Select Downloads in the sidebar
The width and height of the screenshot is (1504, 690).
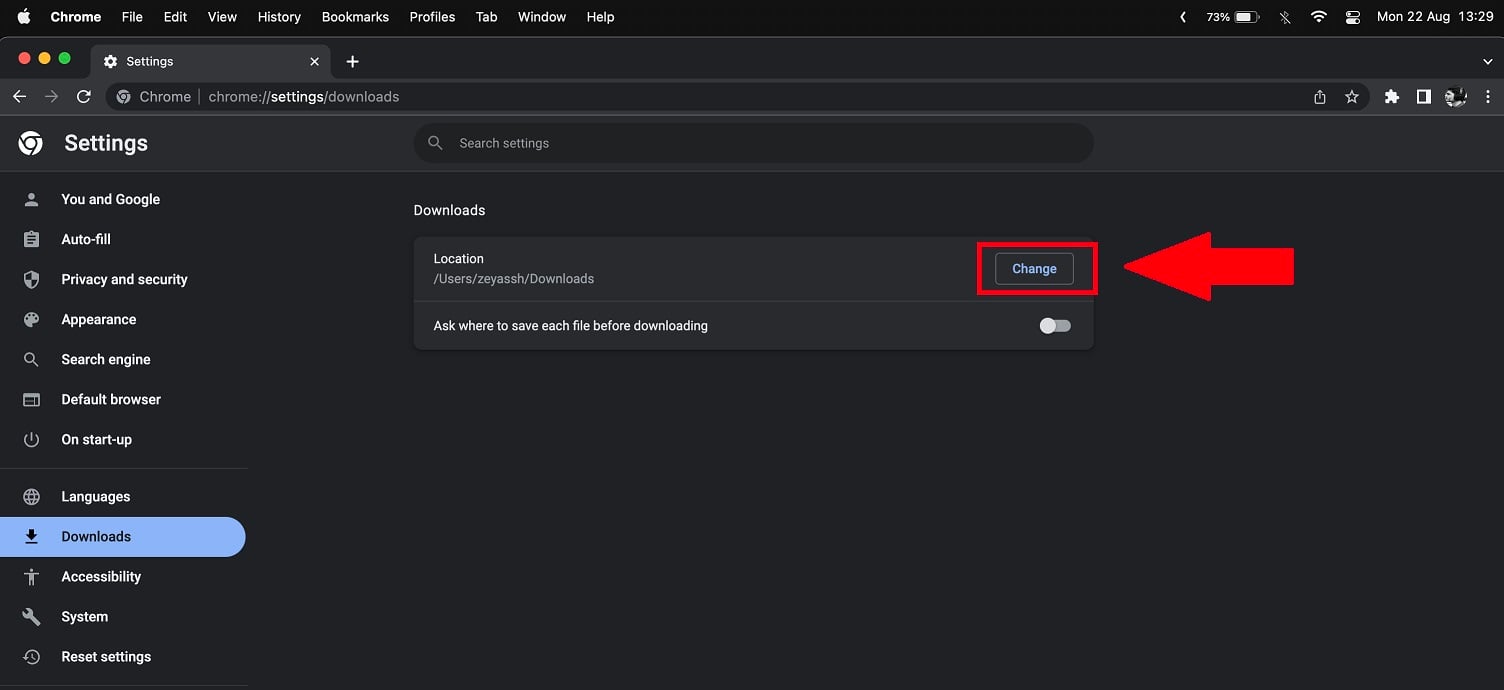(122, 537)
